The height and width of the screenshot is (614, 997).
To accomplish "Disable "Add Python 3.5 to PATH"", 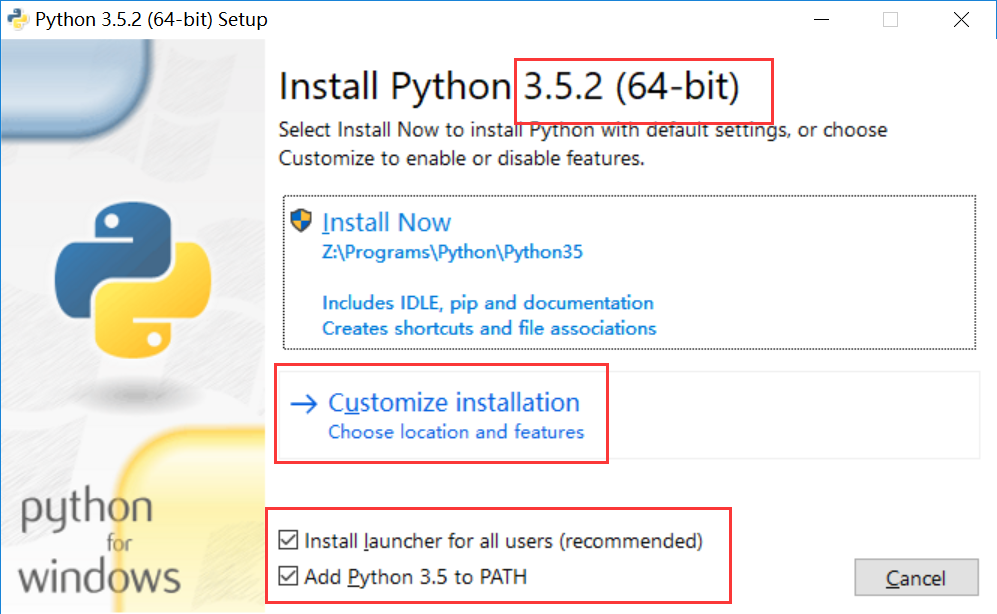I will (x=289, y=576).
